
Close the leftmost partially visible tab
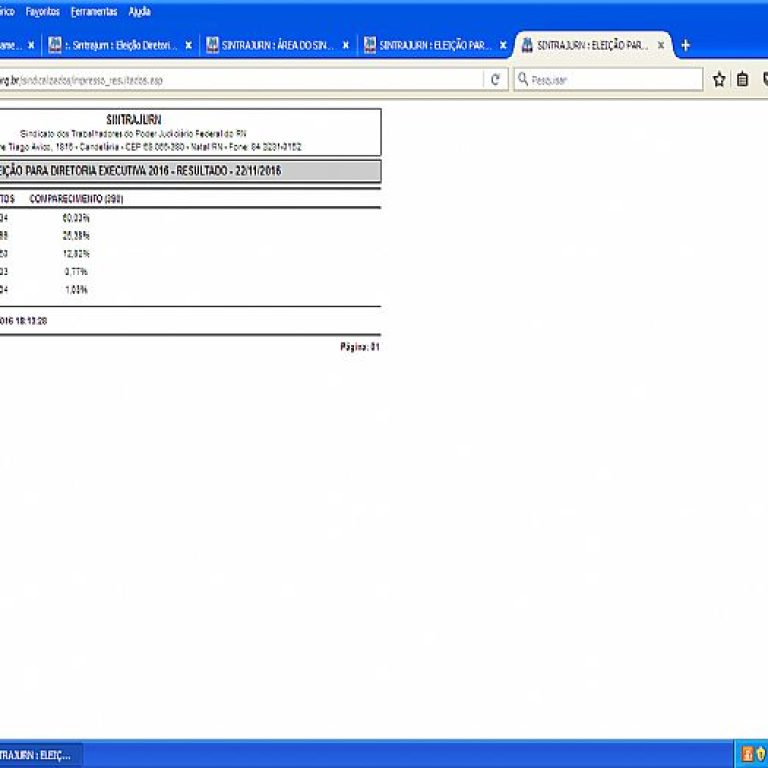coord(31,45)
